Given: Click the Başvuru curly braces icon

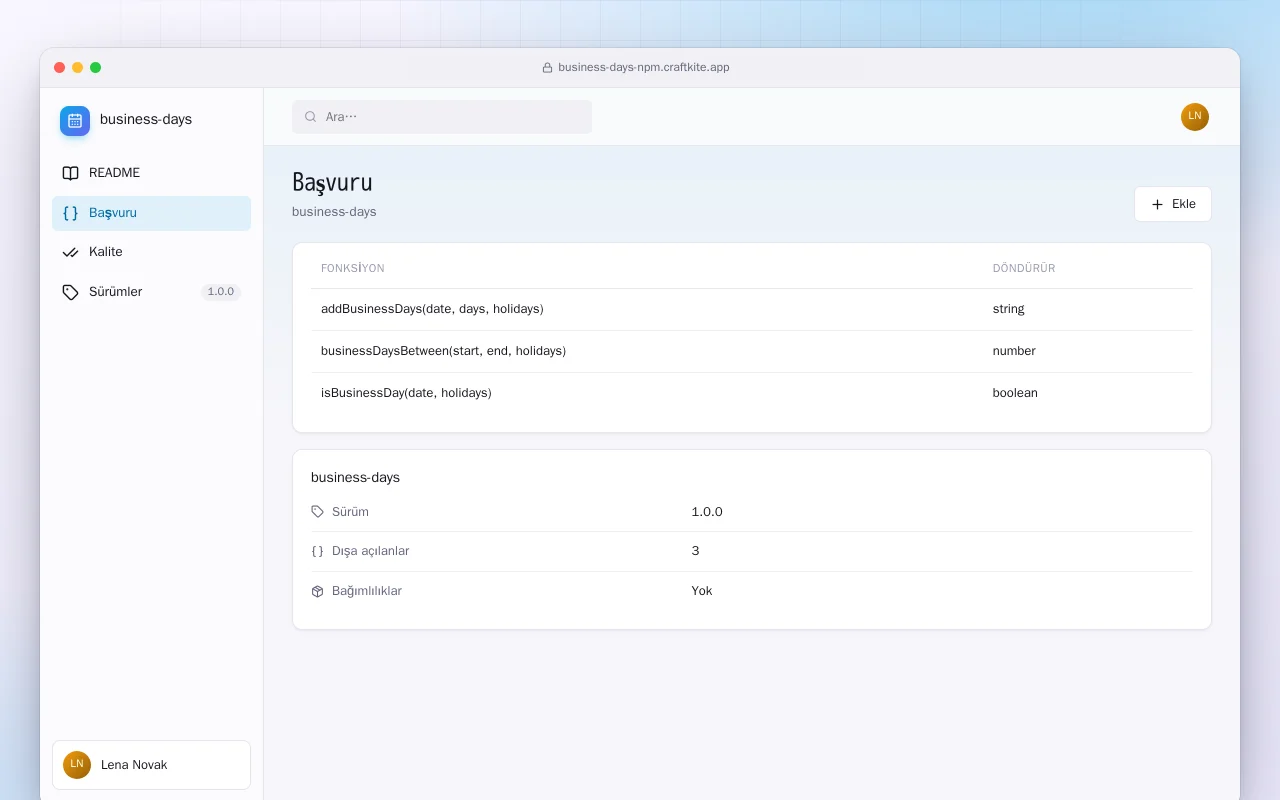Looking at the screenshot, I should [70, 213].
